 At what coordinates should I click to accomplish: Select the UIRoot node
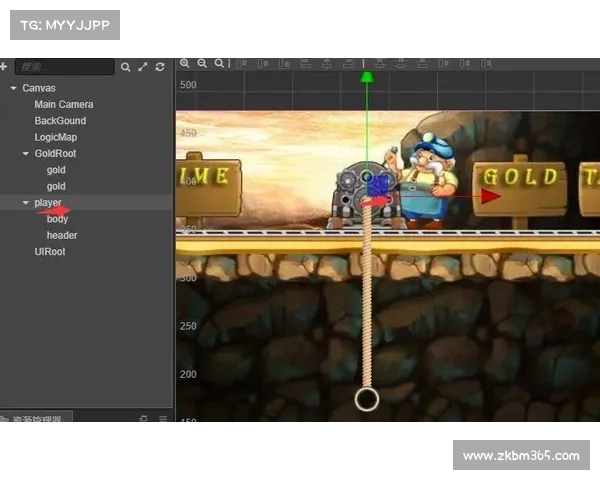[x=50, y=252]
